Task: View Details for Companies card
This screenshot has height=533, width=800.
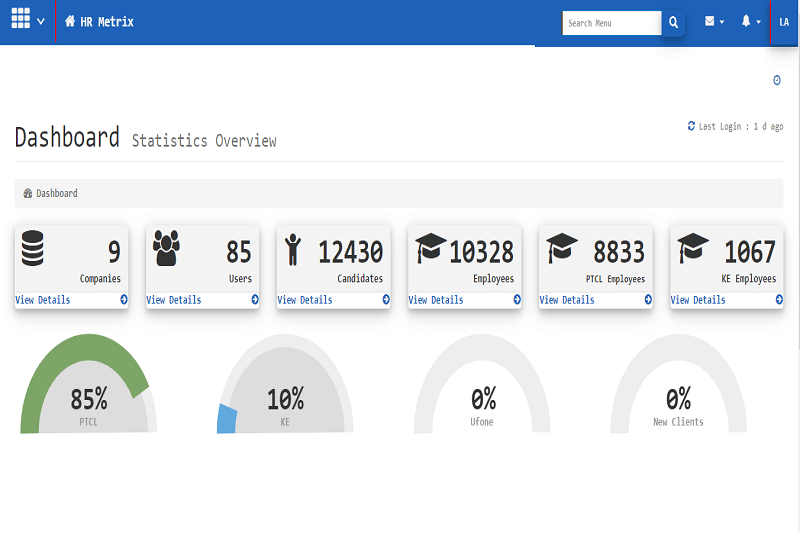Action: coord(43,300)
